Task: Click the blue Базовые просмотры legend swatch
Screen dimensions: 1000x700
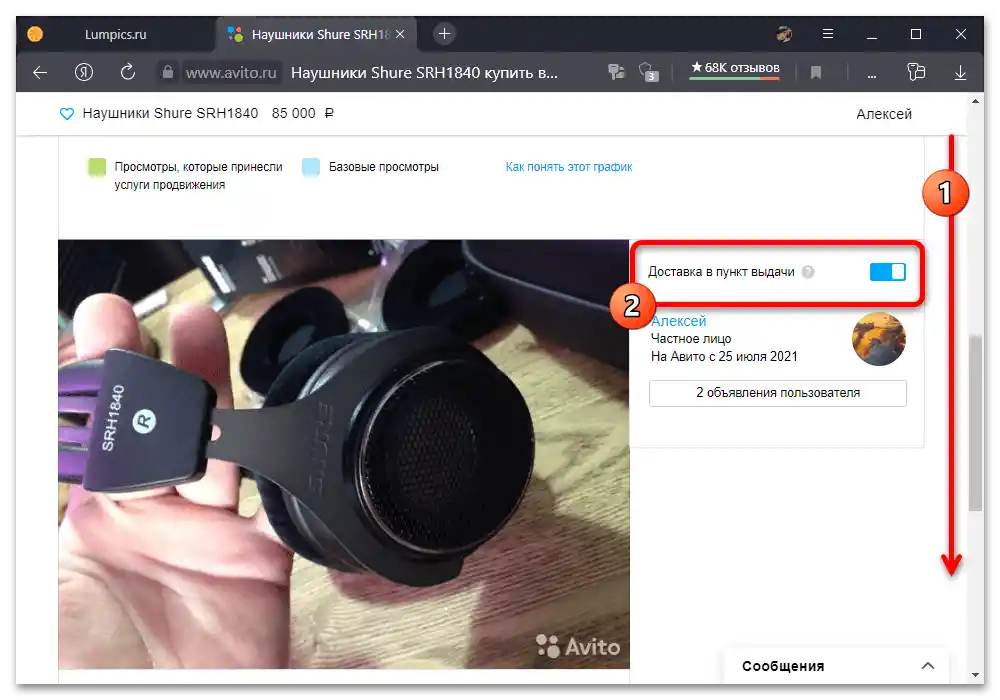Action: click(311, 167)
